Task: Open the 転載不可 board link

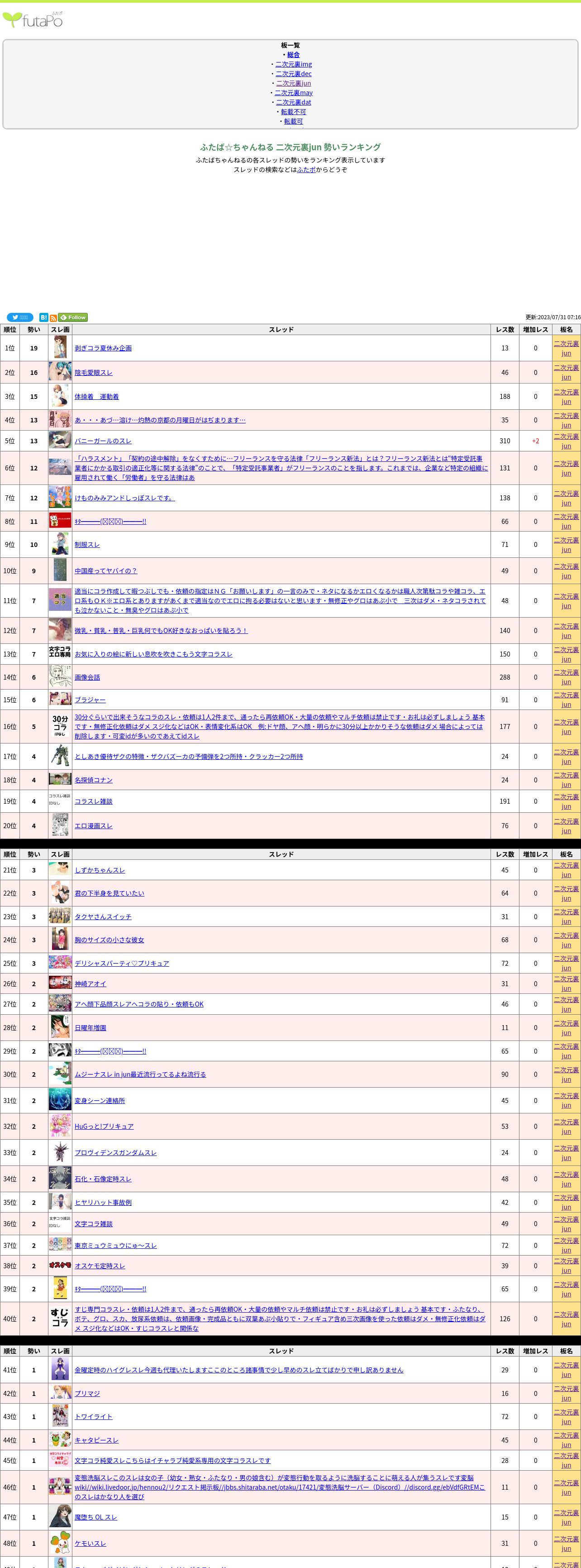Action: [x=293, y=112]
